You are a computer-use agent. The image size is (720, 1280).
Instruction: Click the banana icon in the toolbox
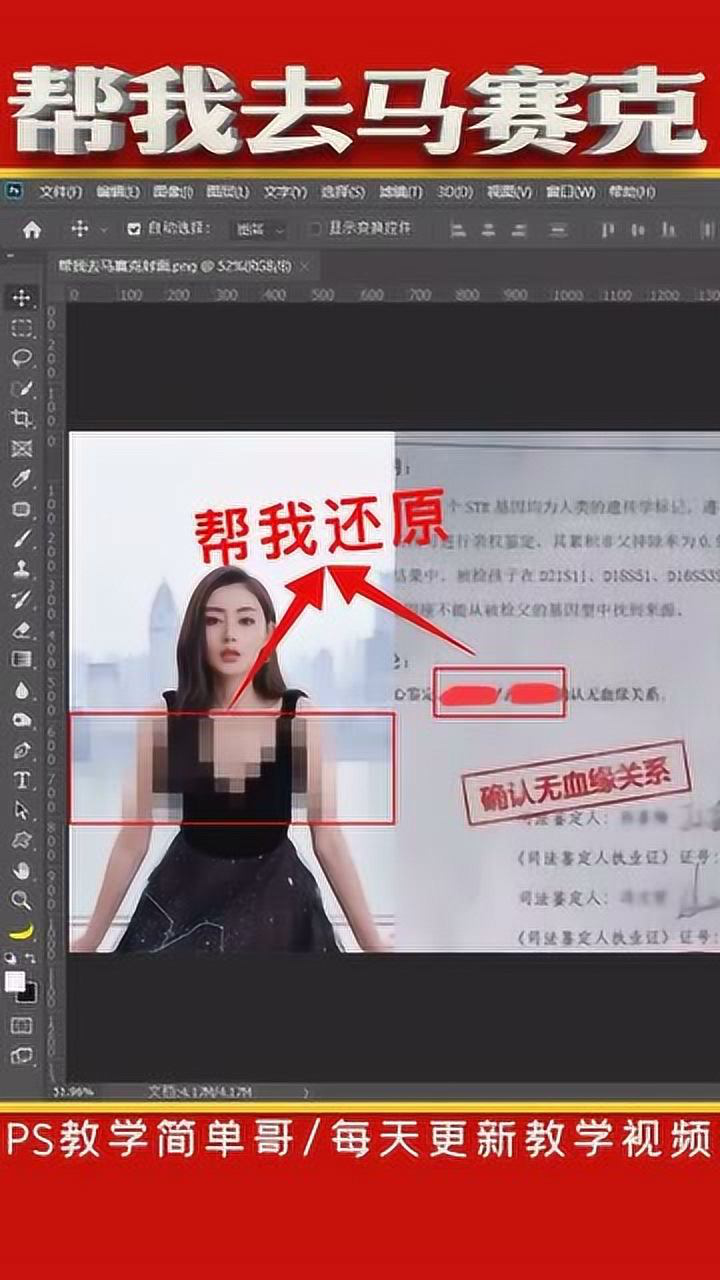pos(22,931)
